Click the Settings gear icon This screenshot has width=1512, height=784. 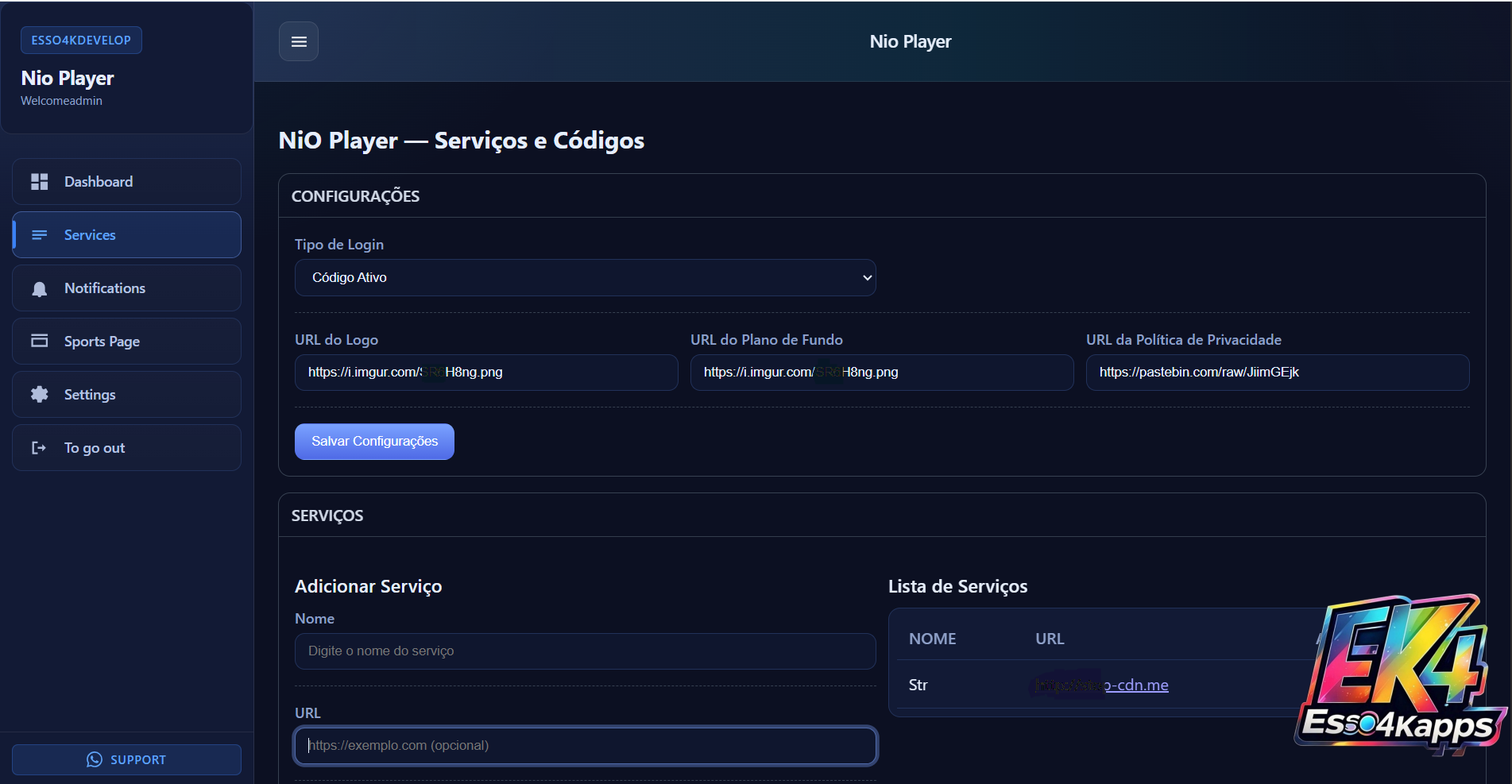click(39, 395)
